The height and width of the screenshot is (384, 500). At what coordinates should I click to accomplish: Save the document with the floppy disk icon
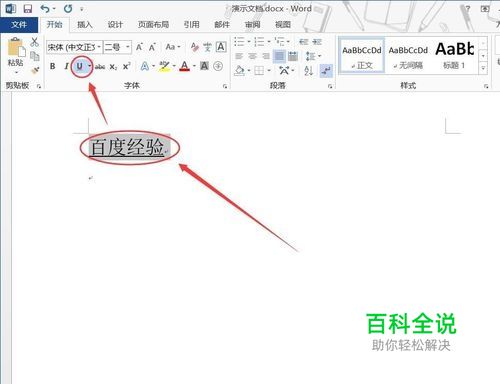28,9
